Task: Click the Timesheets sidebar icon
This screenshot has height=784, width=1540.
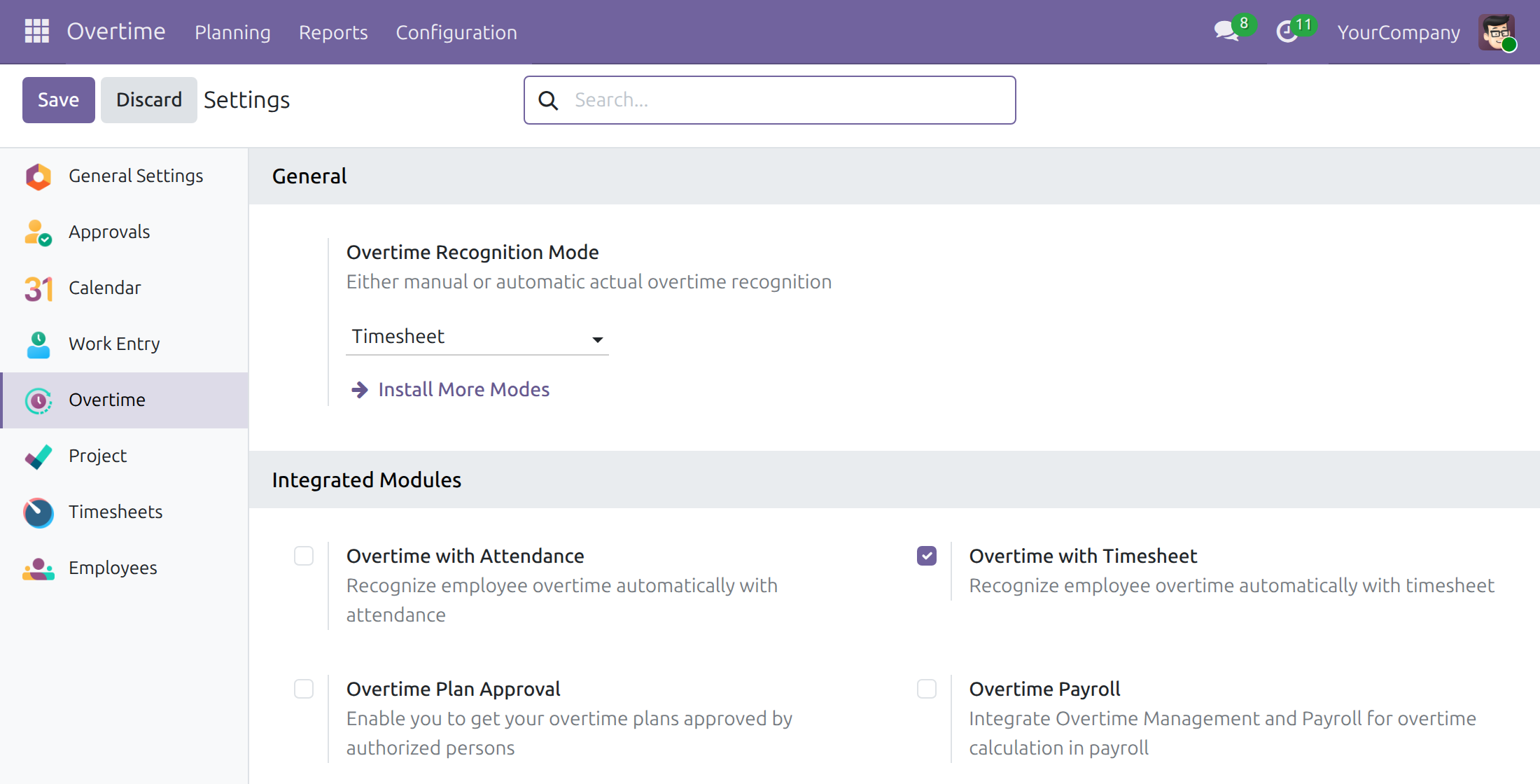Action: (x=38, y=512)
